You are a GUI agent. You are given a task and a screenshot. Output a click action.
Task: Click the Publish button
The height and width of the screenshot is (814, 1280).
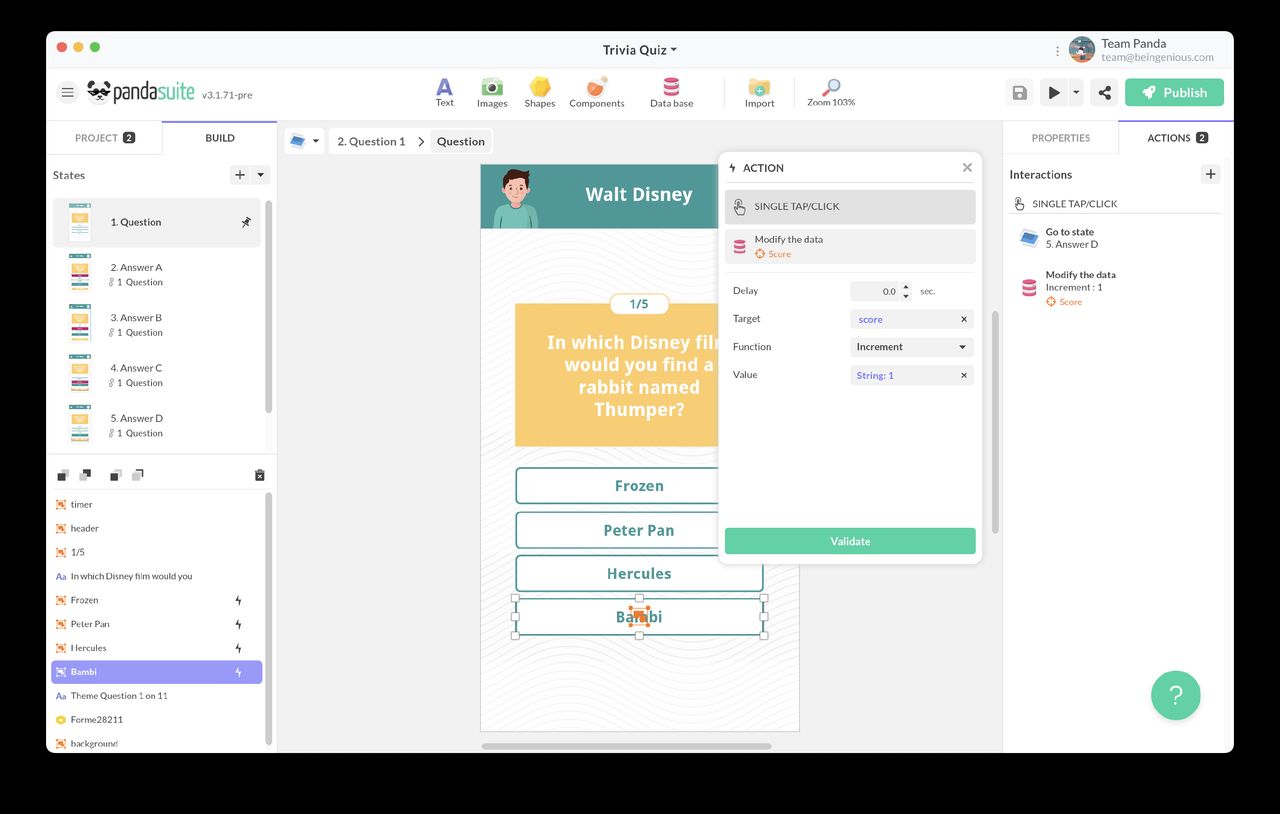tap(1174, 93)
